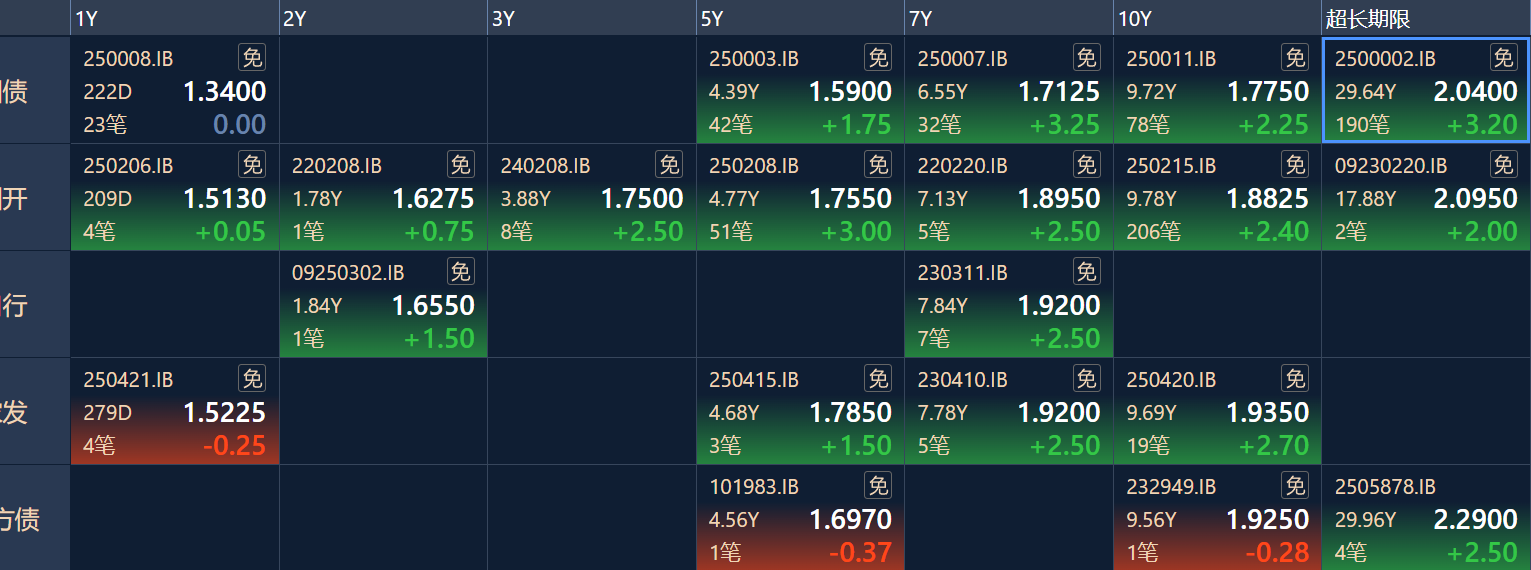This screenshot has height=570, width=1531.
Task: Click the 免 badge on 250008.IB
Action: [252, 57]
